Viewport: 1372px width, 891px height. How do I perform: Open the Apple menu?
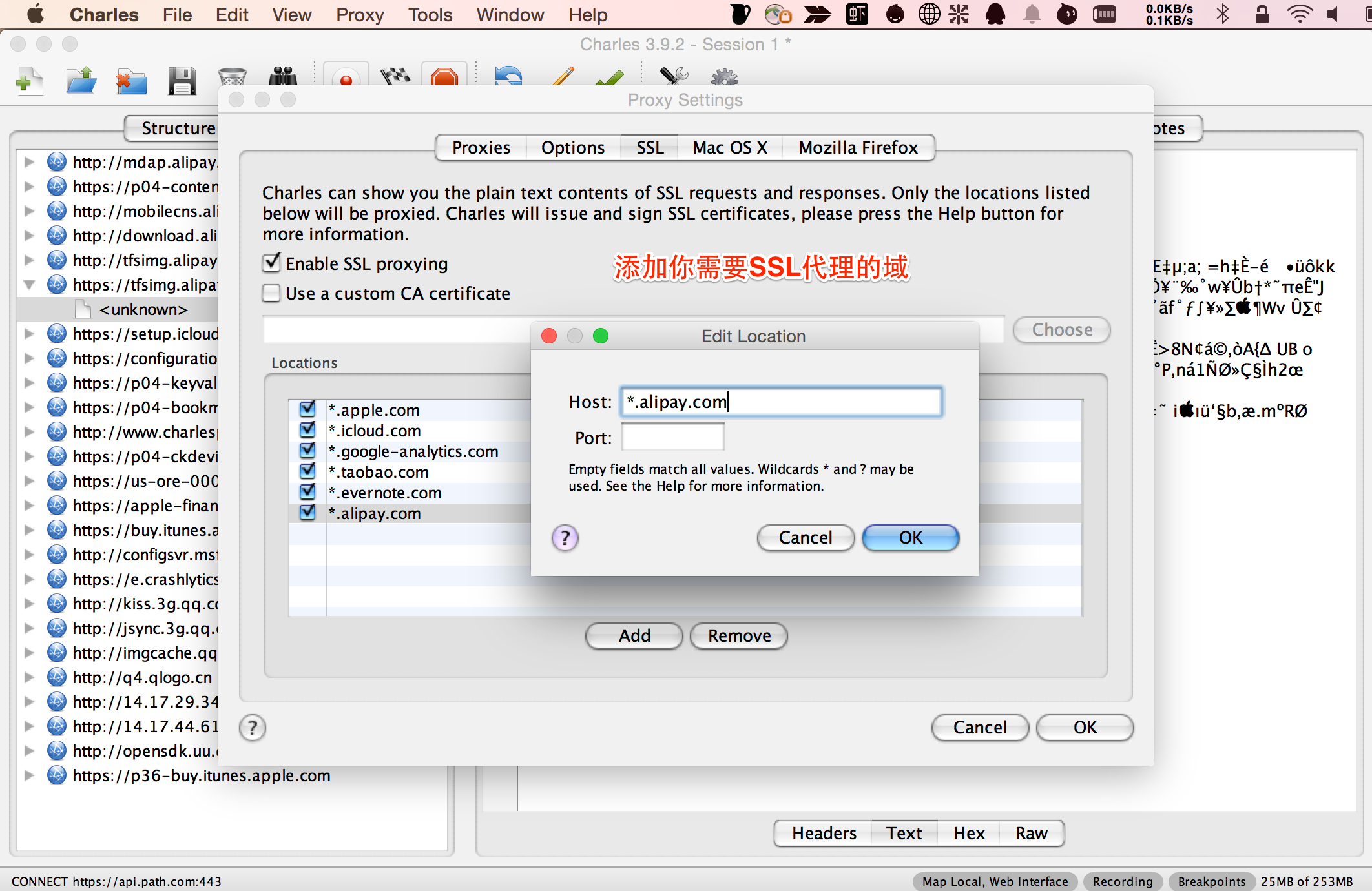pyautogui.click(x=36, y=14)
